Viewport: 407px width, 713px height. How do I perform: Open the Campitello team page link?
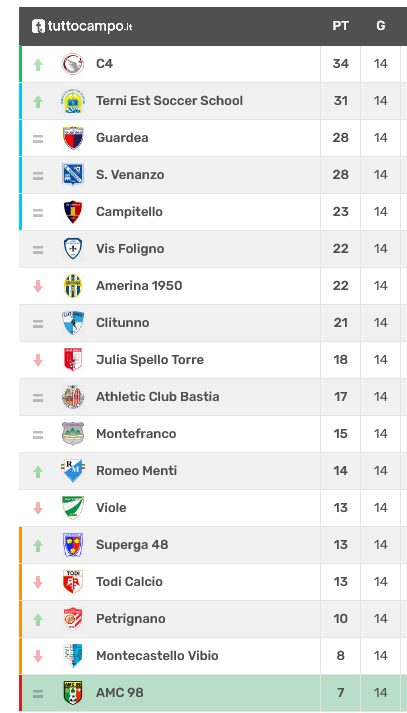129,211
